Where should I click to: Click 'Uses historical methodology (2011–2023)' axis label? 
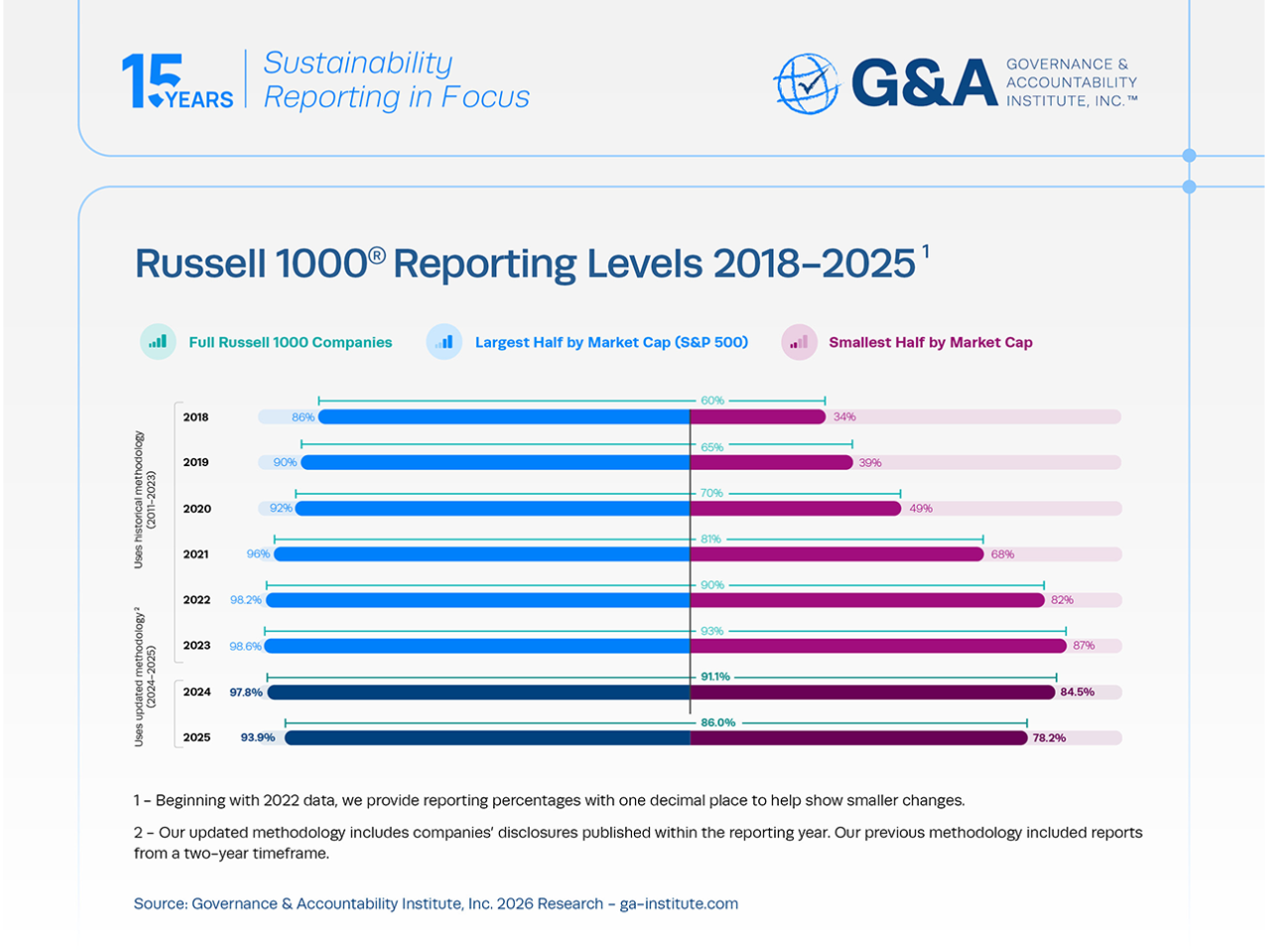point(145,500)
